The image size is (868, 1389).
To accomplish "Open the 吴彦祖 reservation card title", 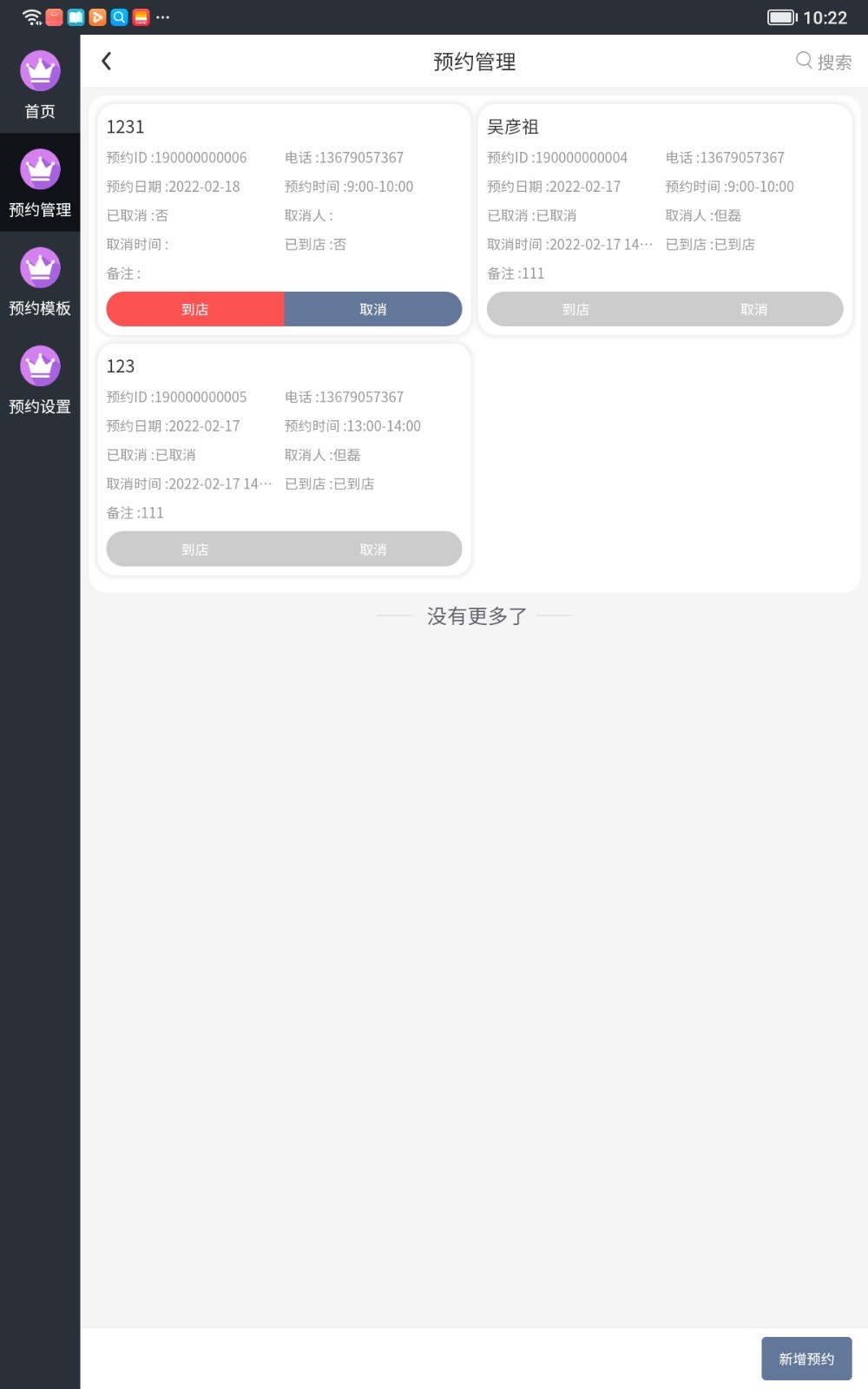I will (x=513, y=127).
